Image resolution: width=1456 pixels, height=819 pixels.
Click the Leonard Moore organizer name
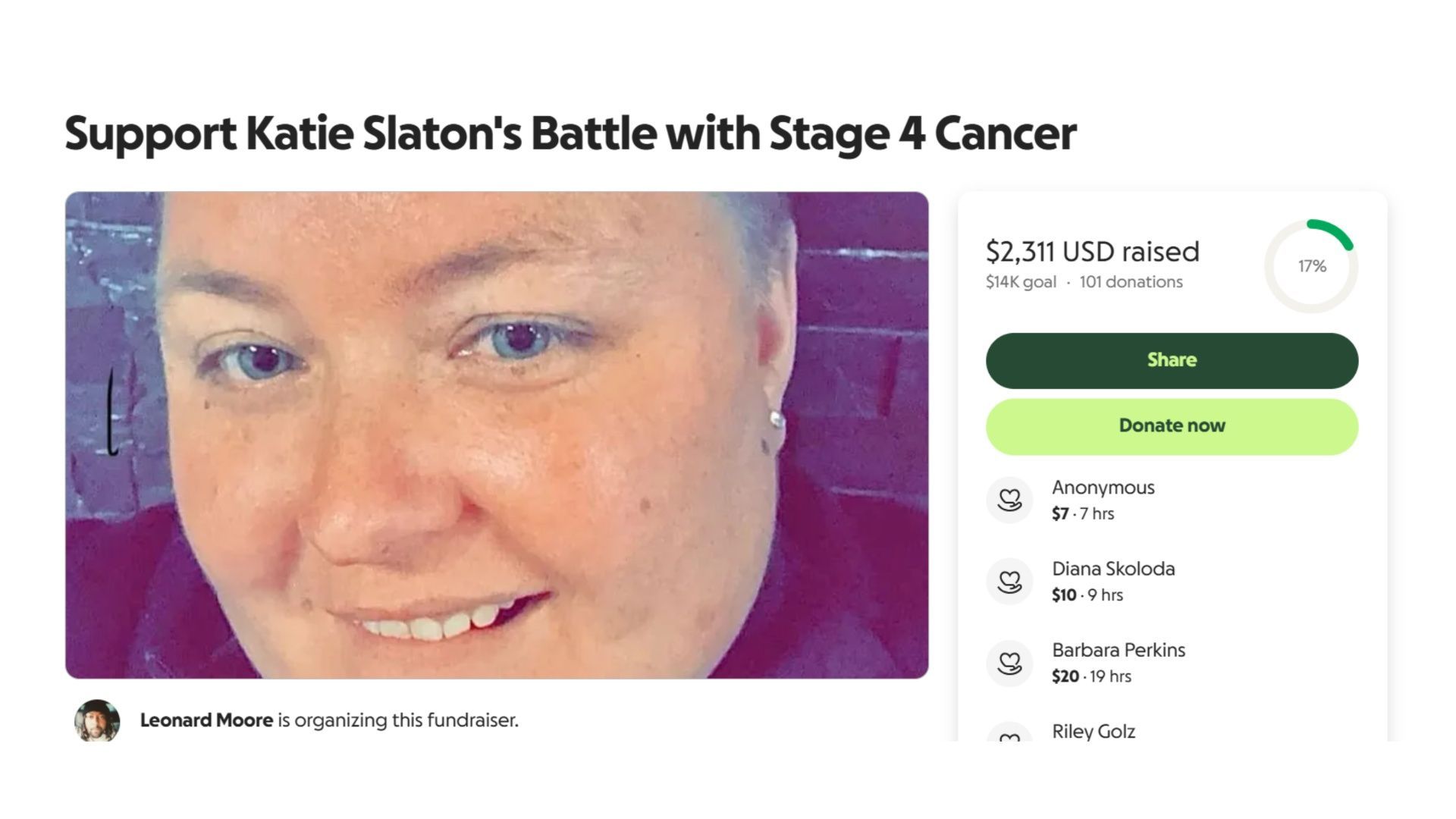206,720
